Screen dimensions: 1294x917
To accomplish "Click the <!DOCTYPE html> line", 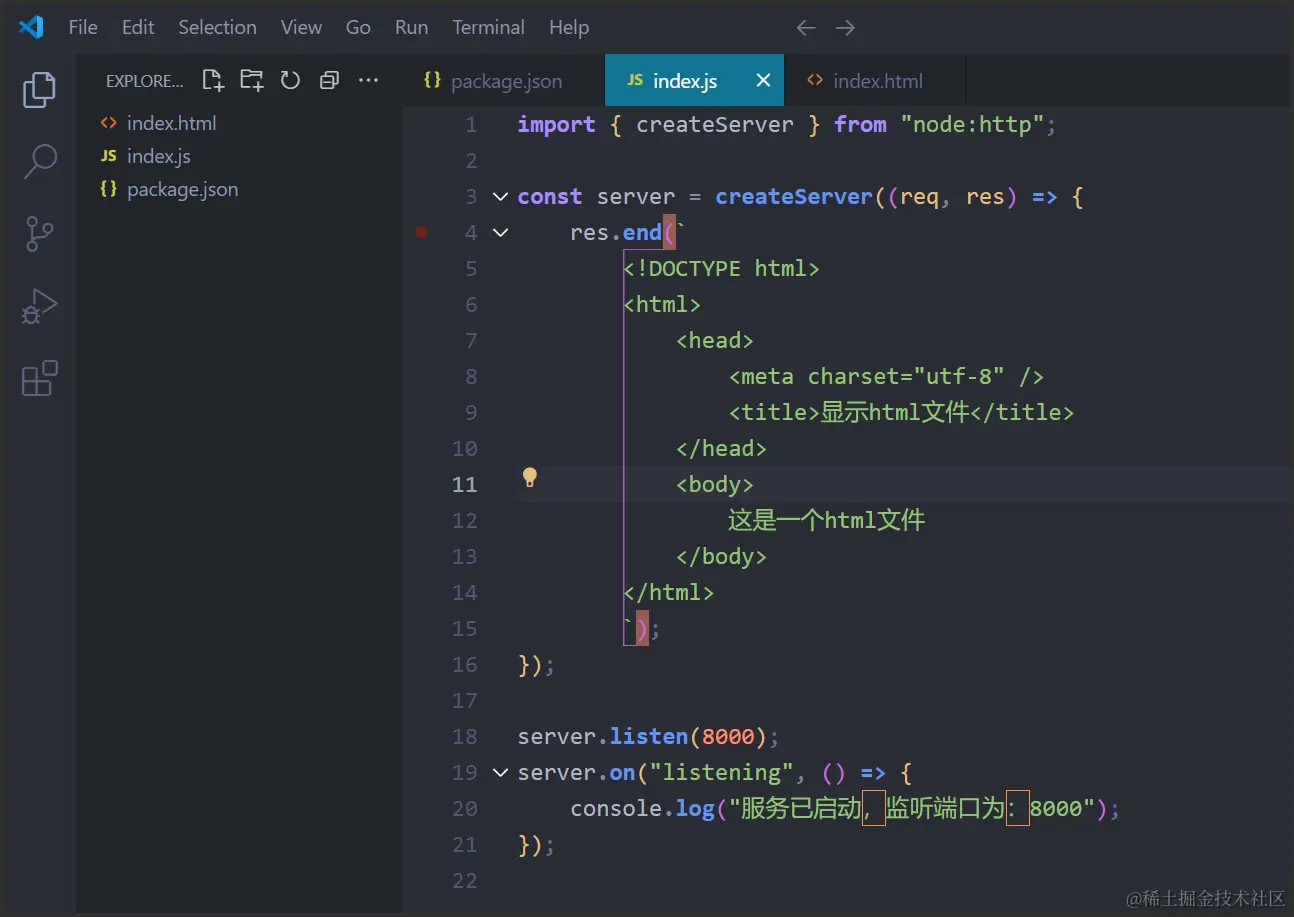I will [722, 268].
